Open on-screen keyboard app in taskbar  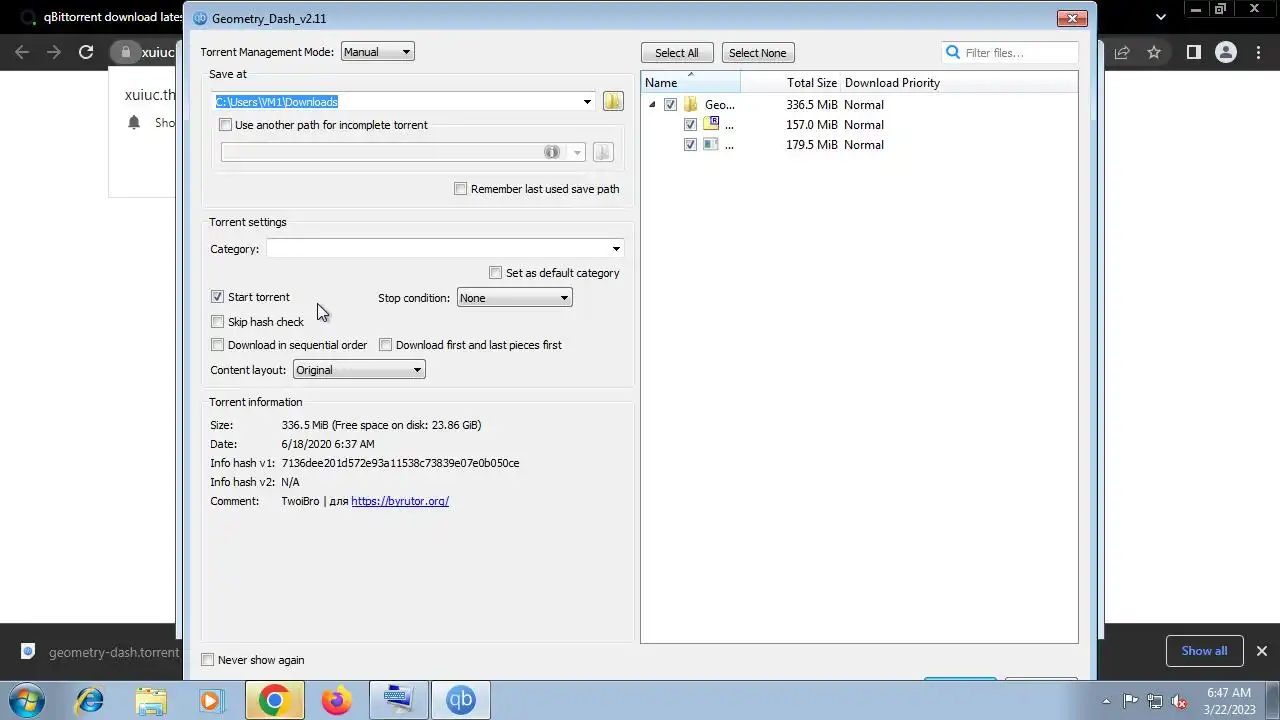pyautogui.click(x=398, y=700)
